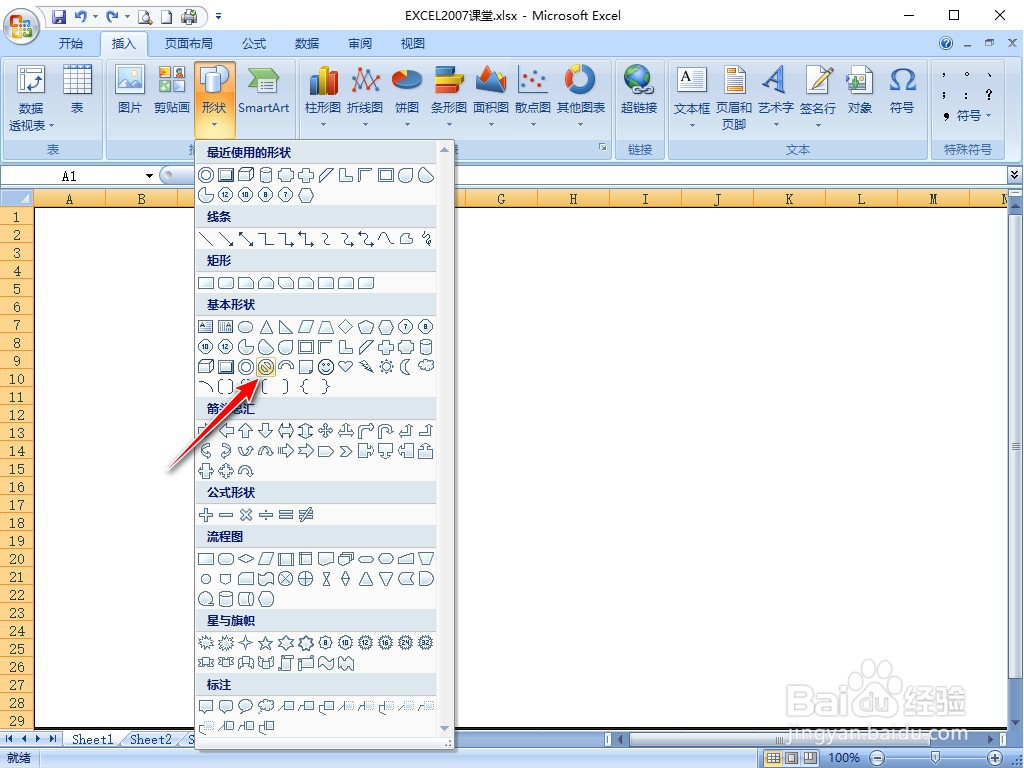This screenshot has height=768, width=1024.
Task: Open the Shapes dropdown button
Action: click(x=214, y=98)
